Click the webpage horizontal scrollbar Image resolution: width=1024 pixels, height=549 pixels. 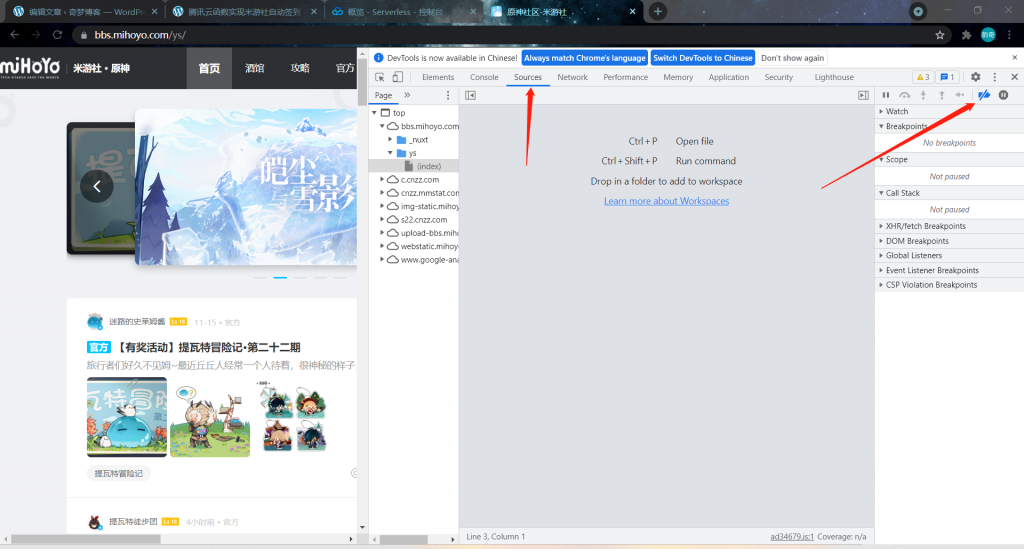coord(86,539)
